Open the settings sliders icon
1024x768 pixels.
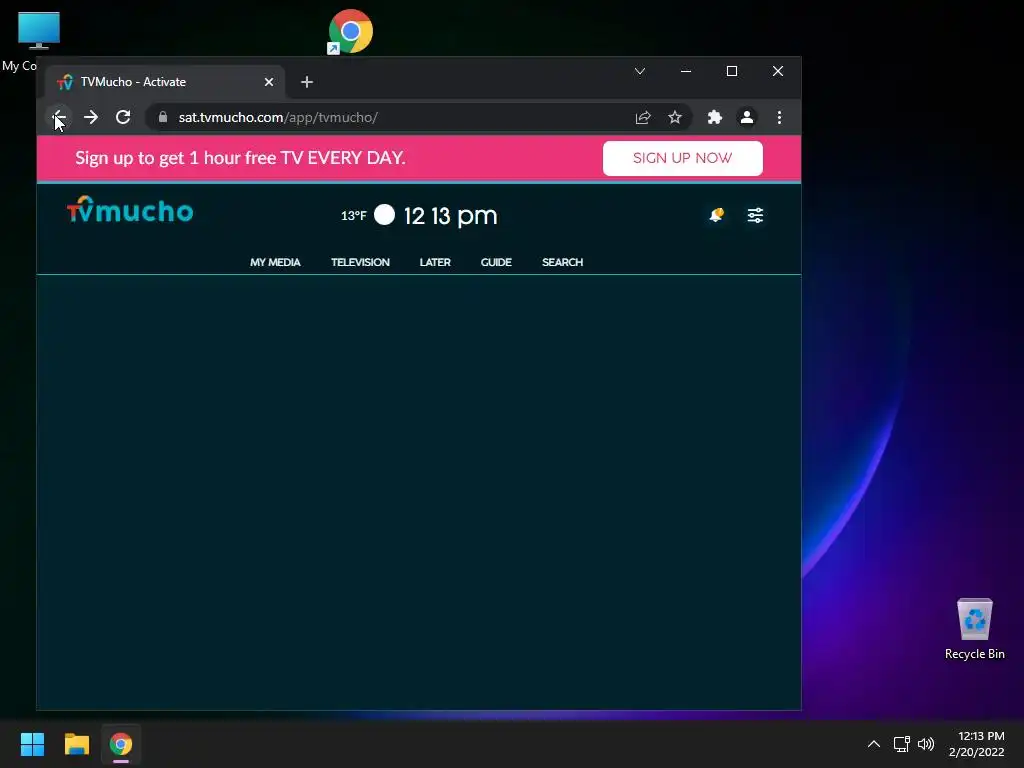click(x=755, y=216)
